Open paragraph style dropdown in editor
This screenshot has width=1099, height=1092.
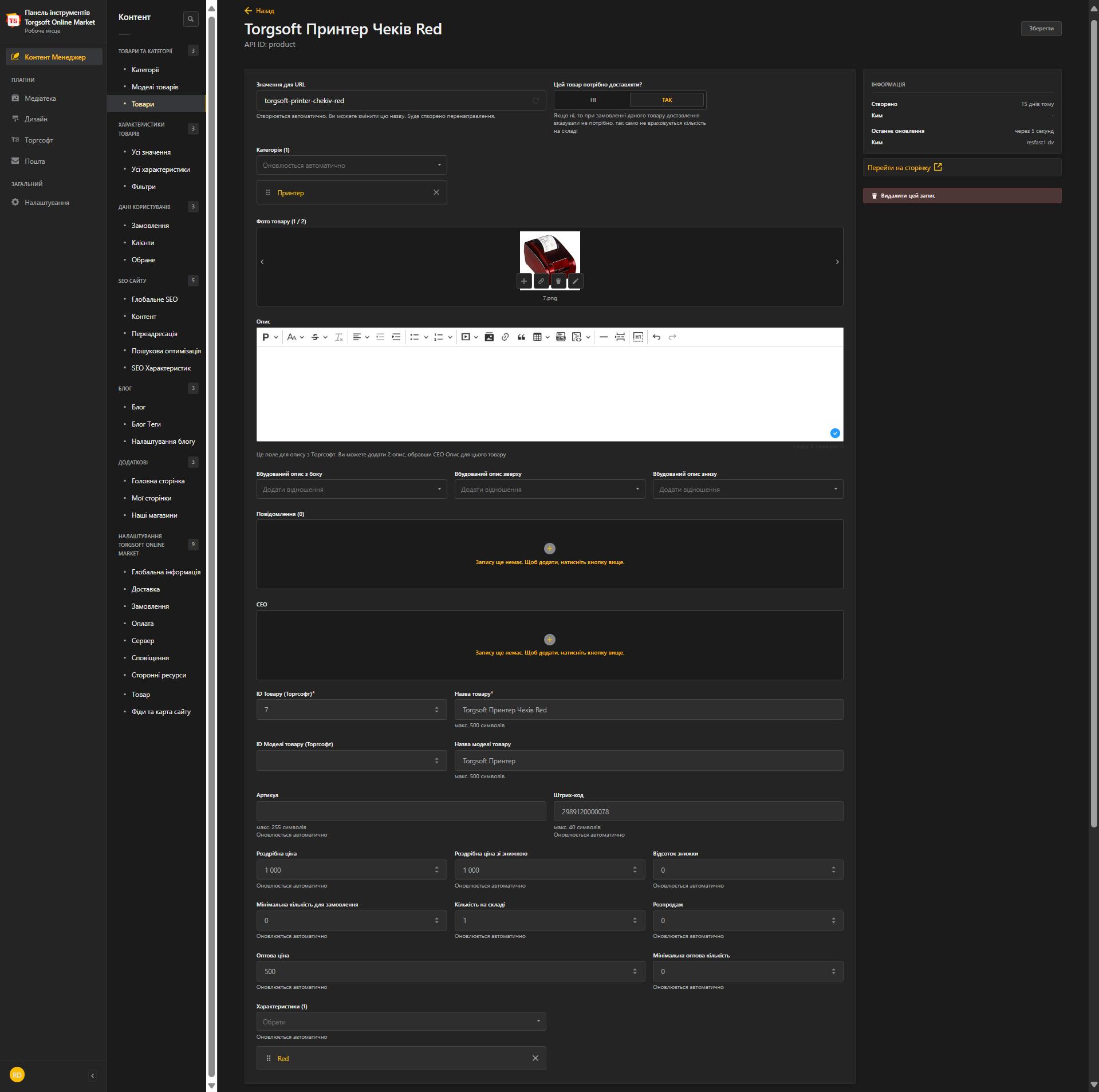tap(270, 337)
